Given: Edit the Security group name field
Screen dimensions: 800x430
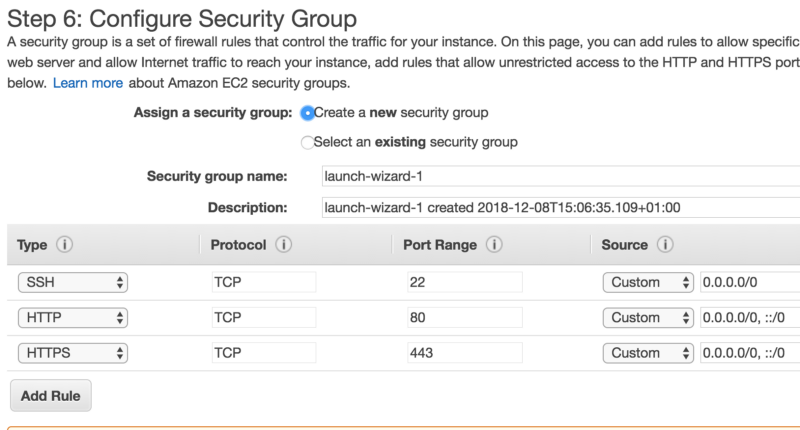Looking at the screenshot, I should [x=561, y=176].
